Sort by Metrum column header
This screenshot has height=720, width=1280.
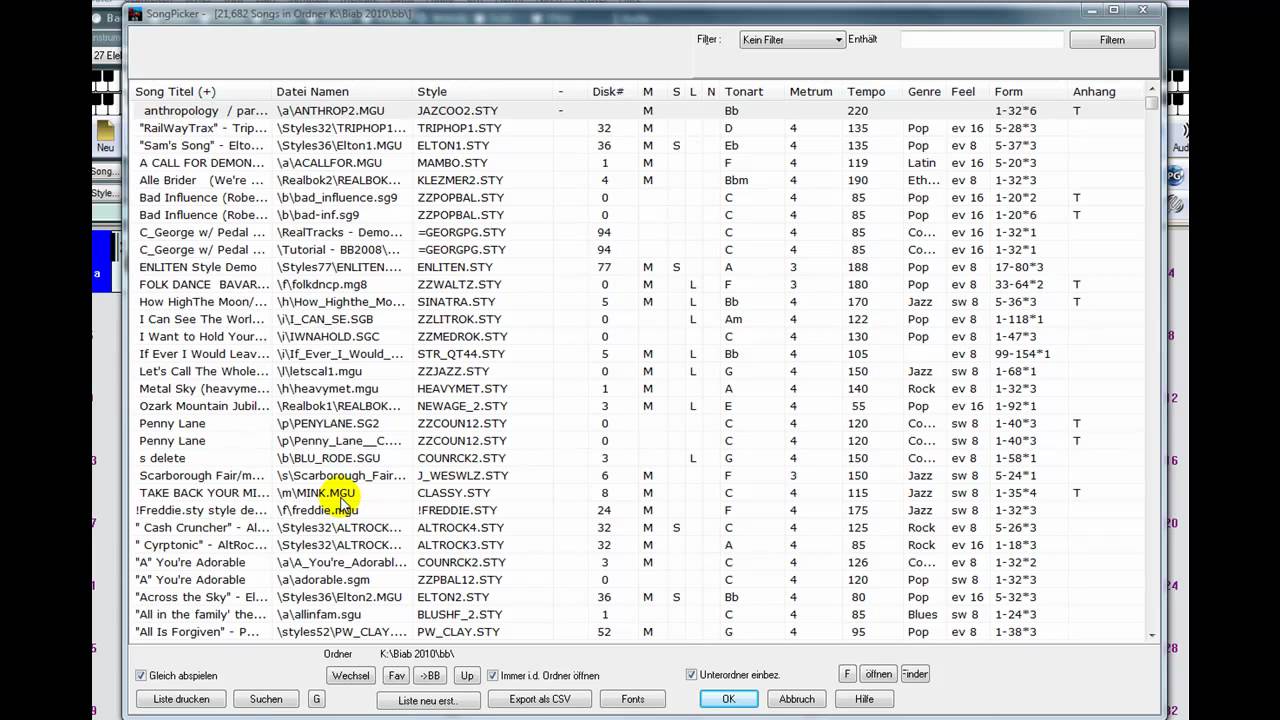coord(811,92)
